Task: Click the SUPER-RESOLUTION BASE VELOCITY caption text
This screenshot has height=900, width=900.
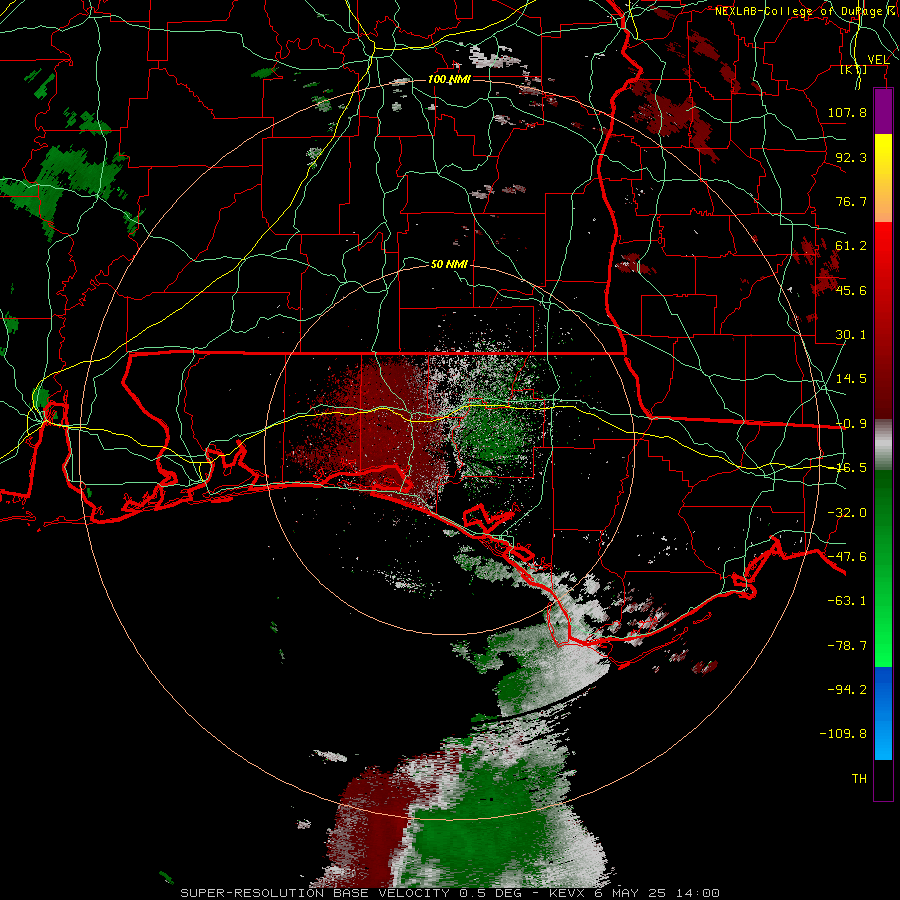Action: click(x=315, y=893)
